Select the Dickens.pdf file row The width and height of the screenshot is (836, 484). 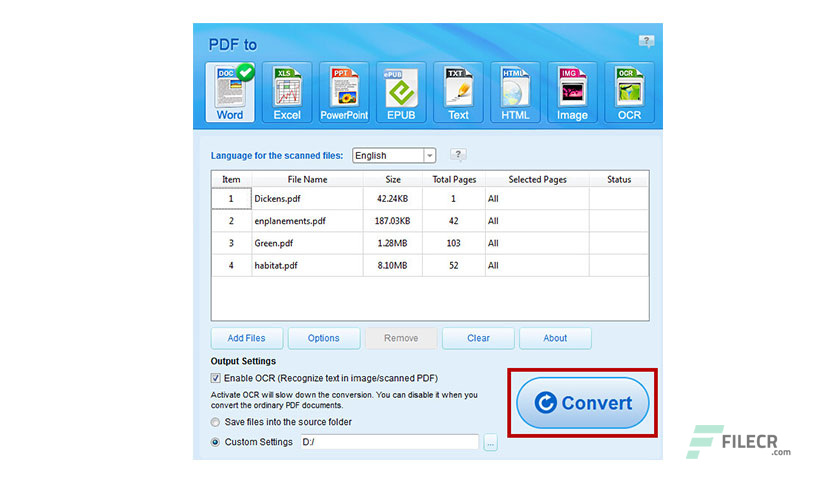[430, 199]
